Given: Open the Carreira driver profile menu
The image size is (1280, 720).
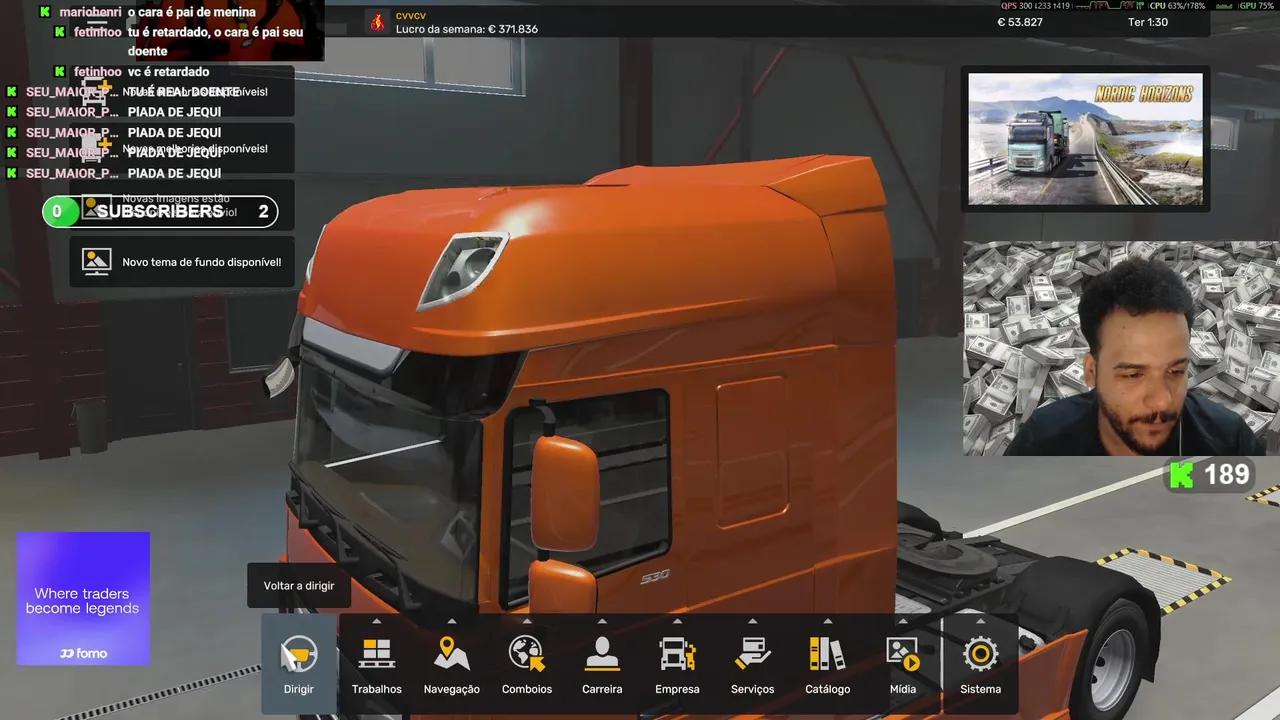Looking at the screenshot, I should [x=602, y=654].
